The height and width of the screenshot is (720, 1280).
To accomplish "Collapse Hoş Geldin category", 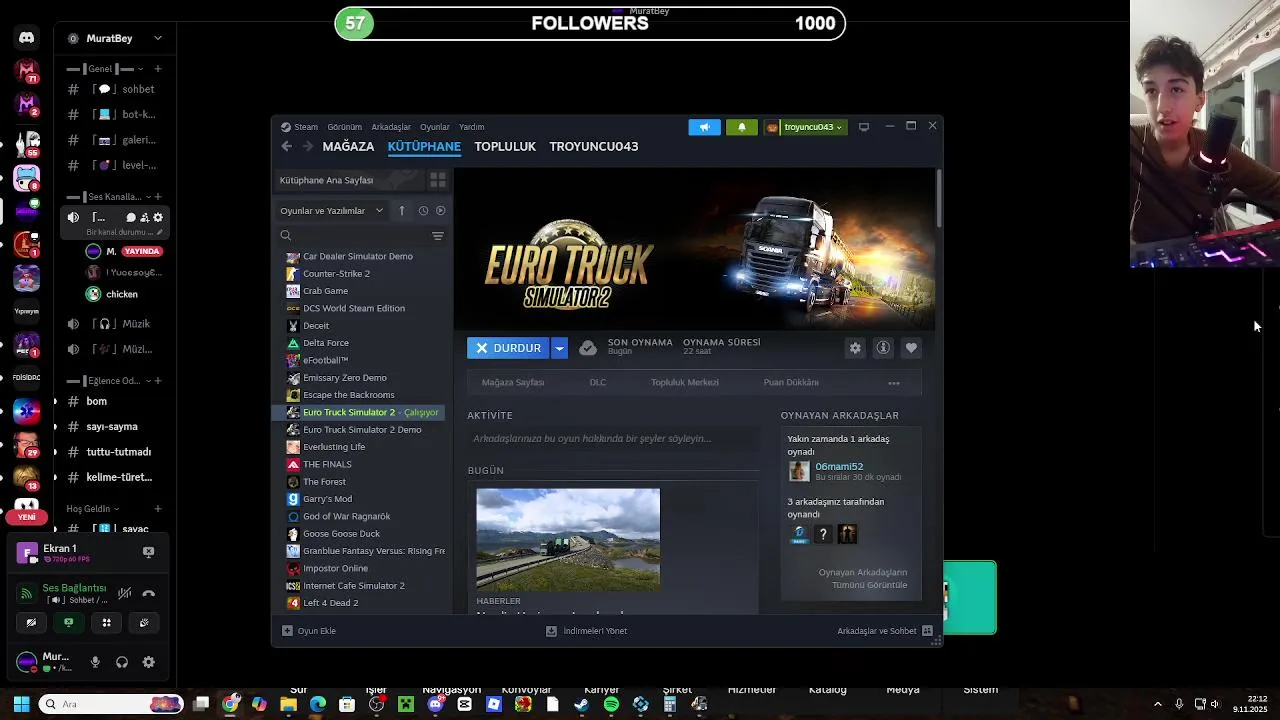I will (93, 509).
